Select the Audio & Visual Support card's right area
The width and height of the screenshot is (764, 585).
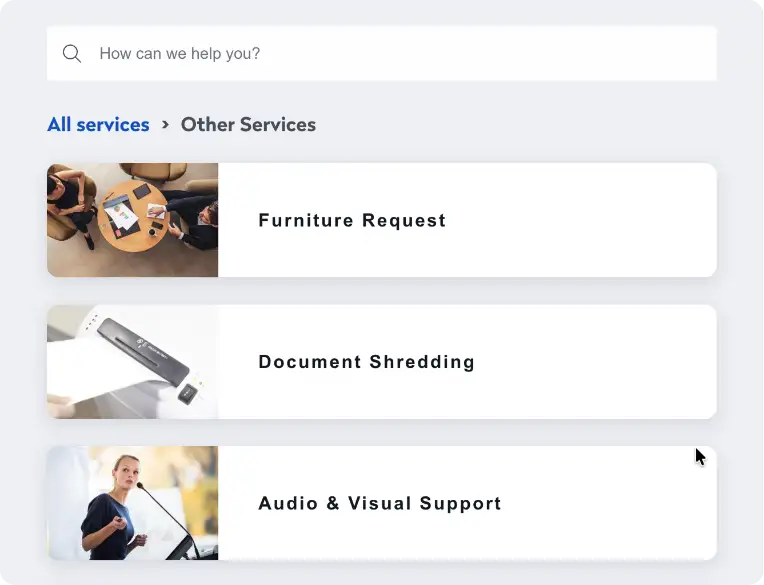click(610, 504)
